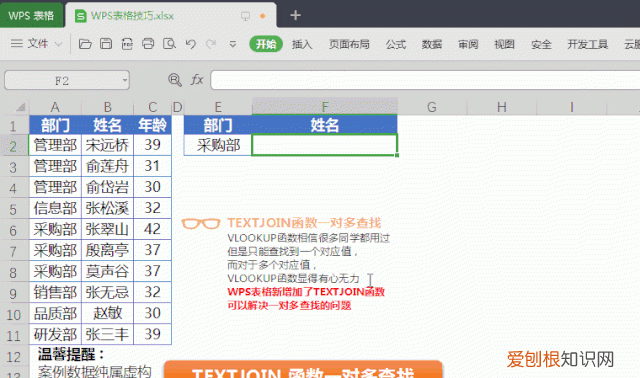Select column F header
Screen dimensions: 640x378
(324, 107)
